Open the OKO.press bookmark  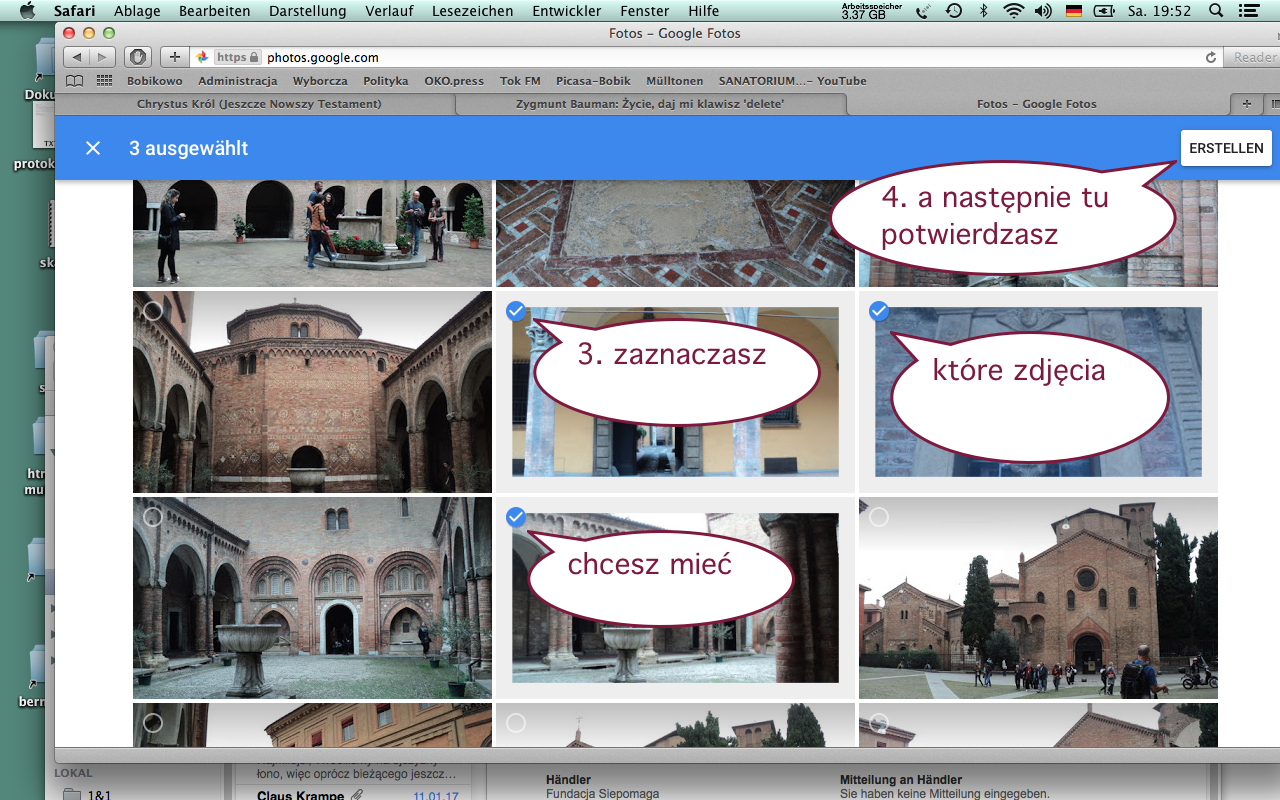tap(453, 81)
